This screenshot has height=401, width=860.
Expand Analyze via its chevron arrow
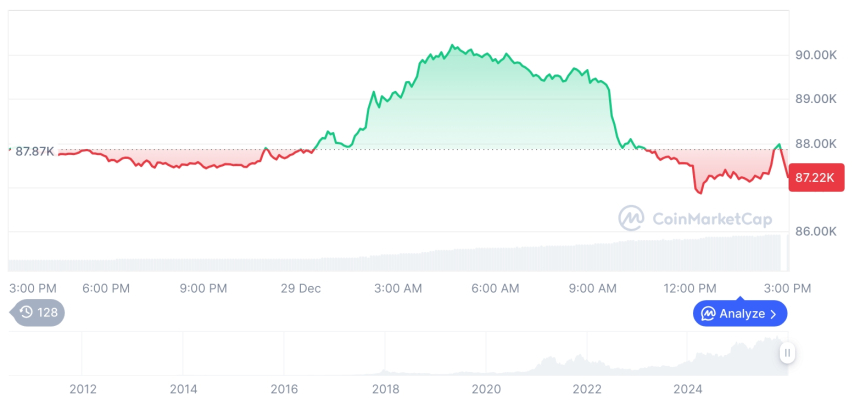[774, 314]
